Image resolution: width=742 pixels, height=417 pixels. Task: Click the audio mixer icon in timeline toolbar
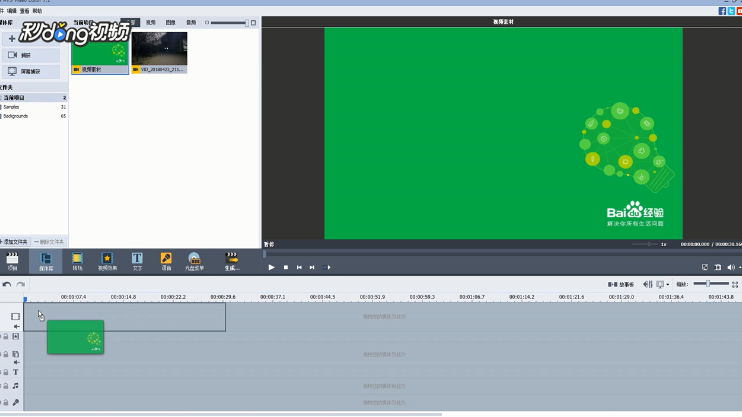[x=648, y=284]
